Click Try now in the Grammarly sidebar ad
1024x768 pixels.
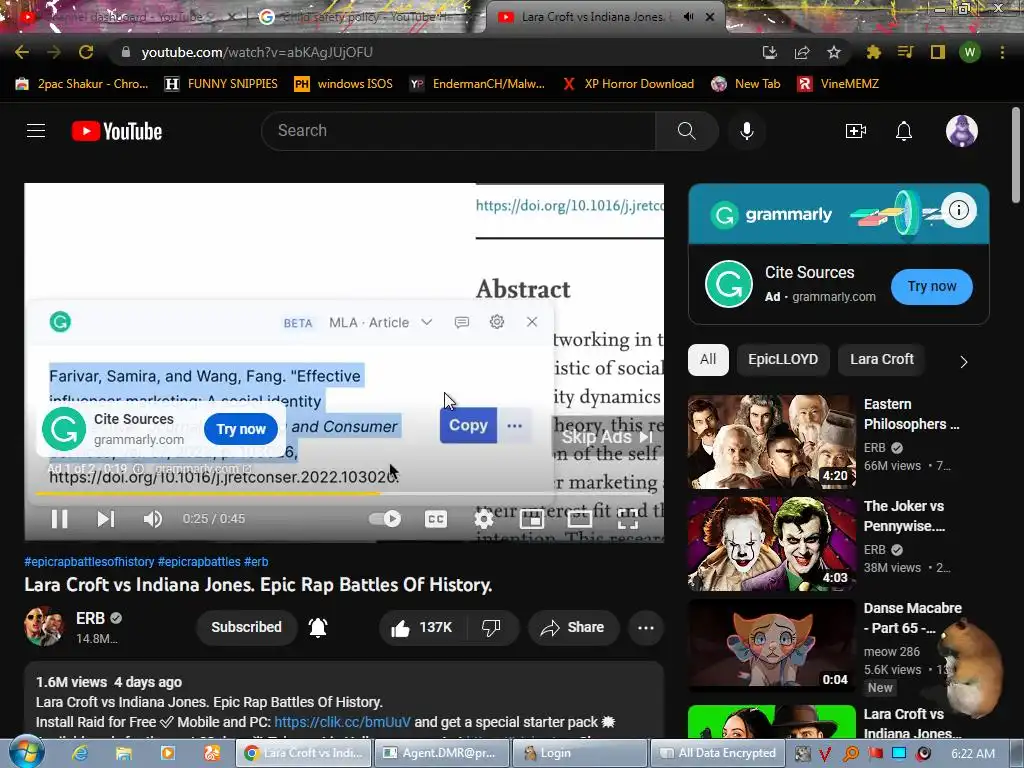pos(932,287)
